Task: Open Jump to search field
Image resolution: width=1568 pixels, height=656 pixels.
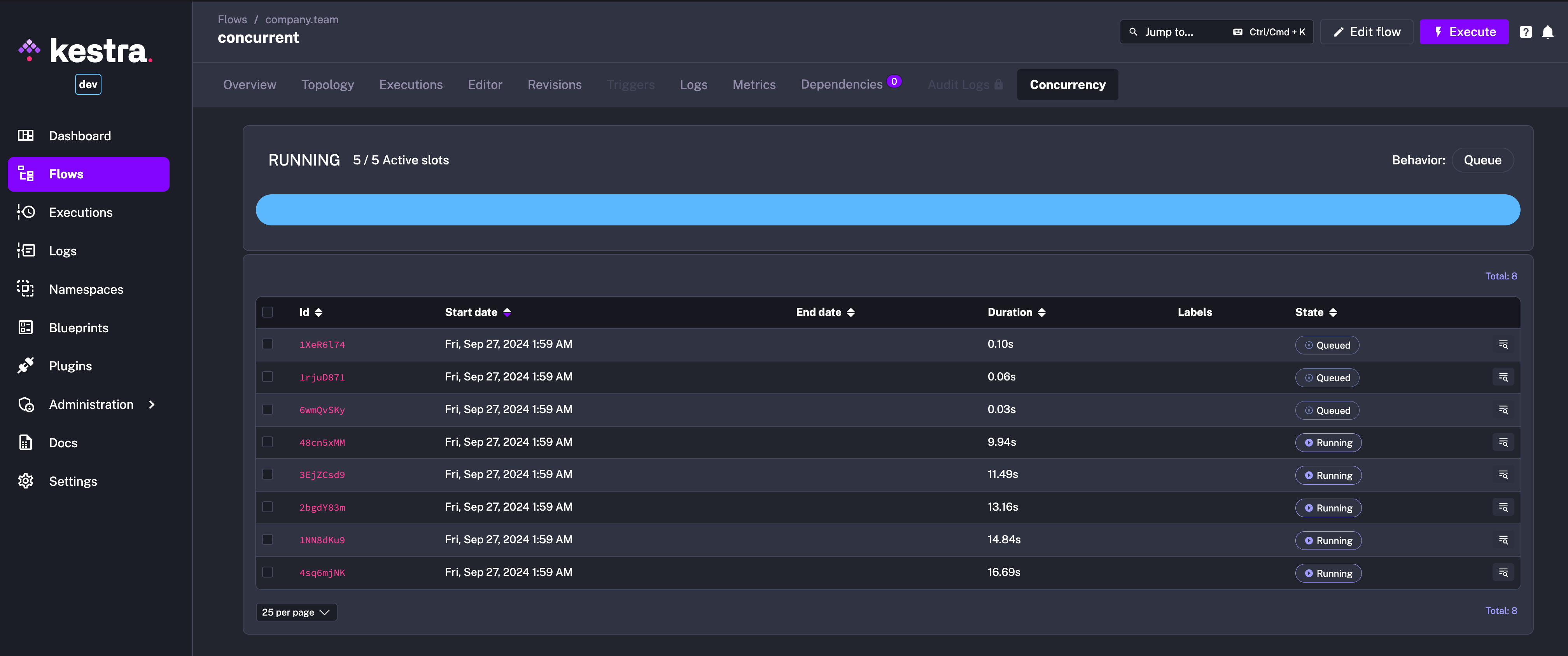Action: click(x=1216, y=31)
